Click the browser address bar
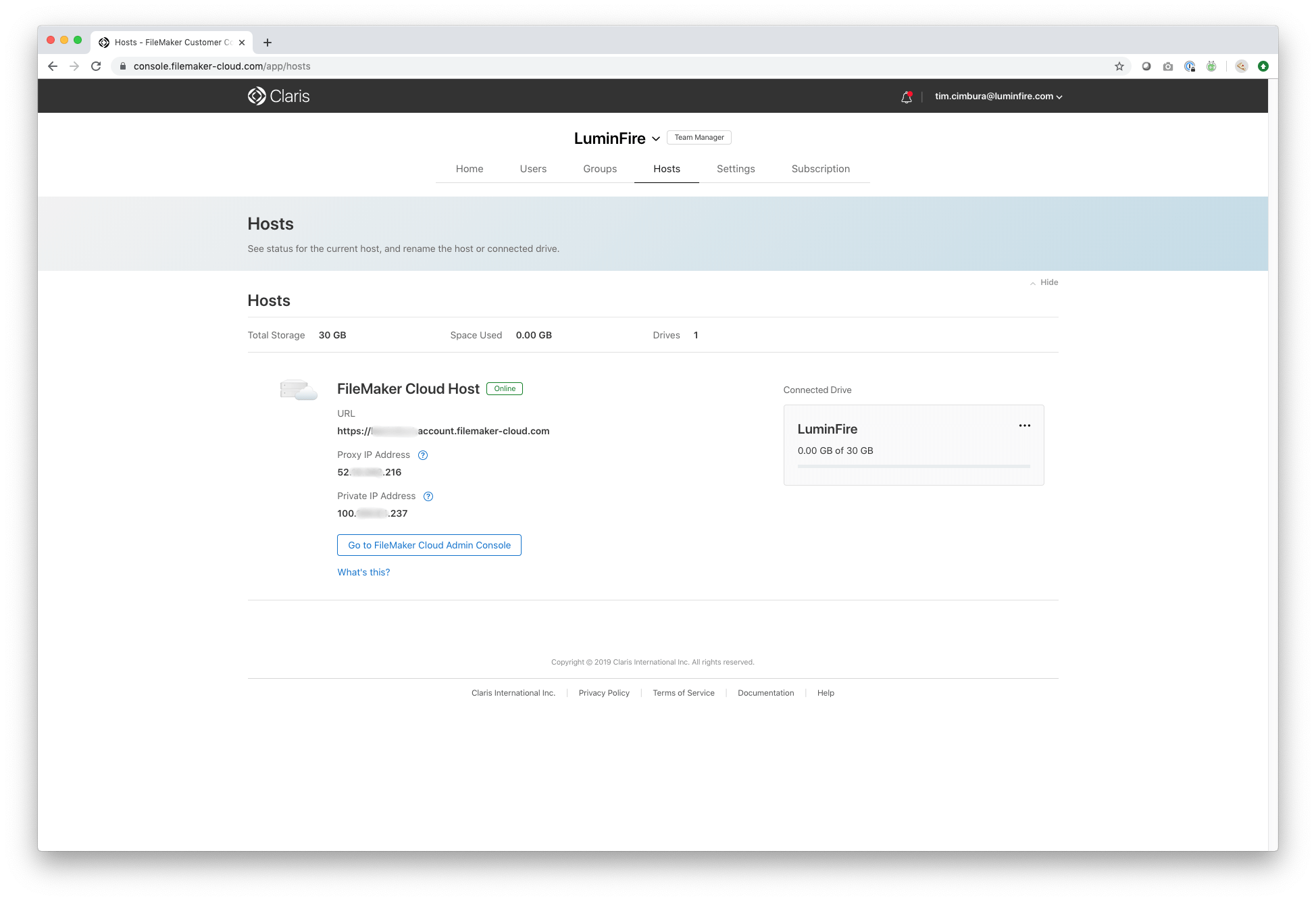The width and height of the screenshot is (1316, 901). [222, 66]
